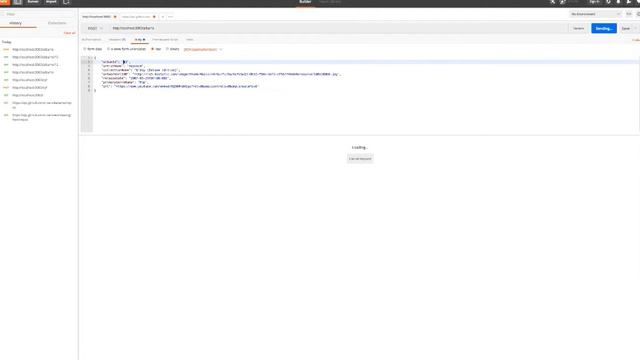Open the Pre-request Script tab
640x360 pixels.
tap(165, 40)
